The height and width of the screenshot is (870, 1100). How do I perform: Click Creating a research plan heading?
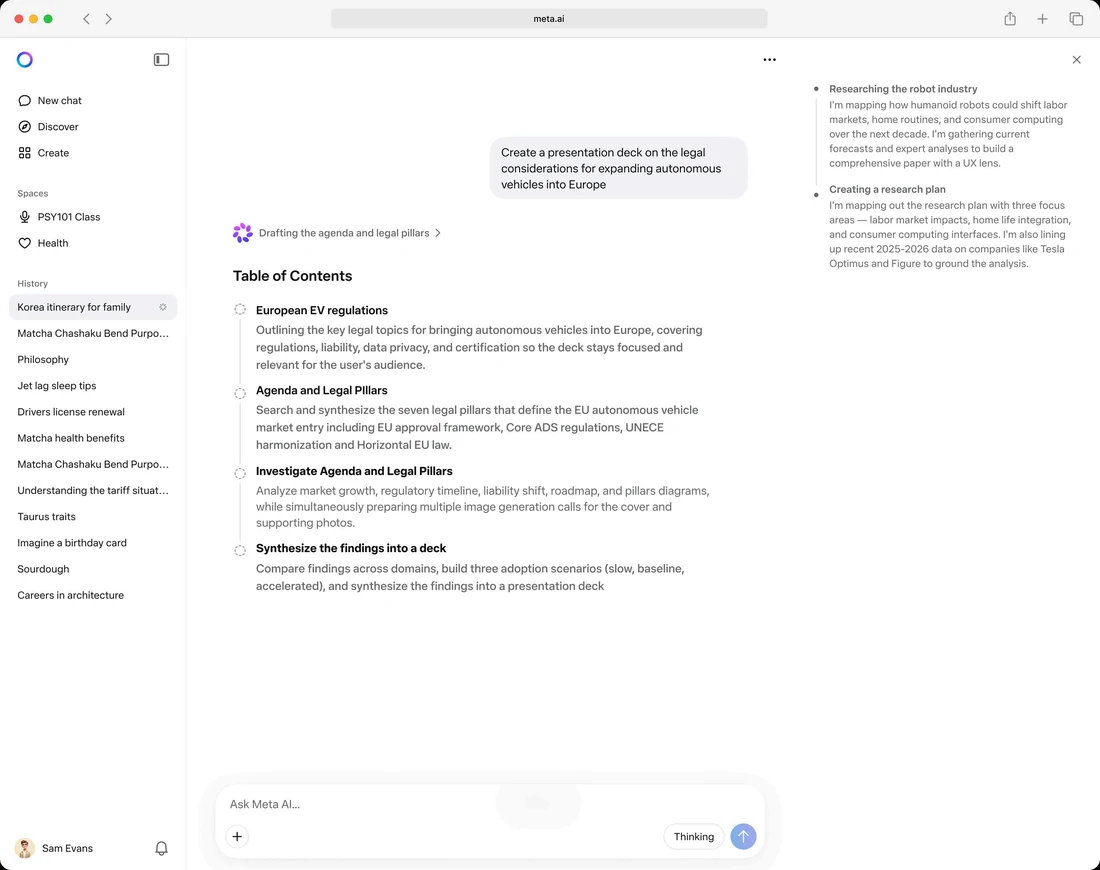click(887, 189)
